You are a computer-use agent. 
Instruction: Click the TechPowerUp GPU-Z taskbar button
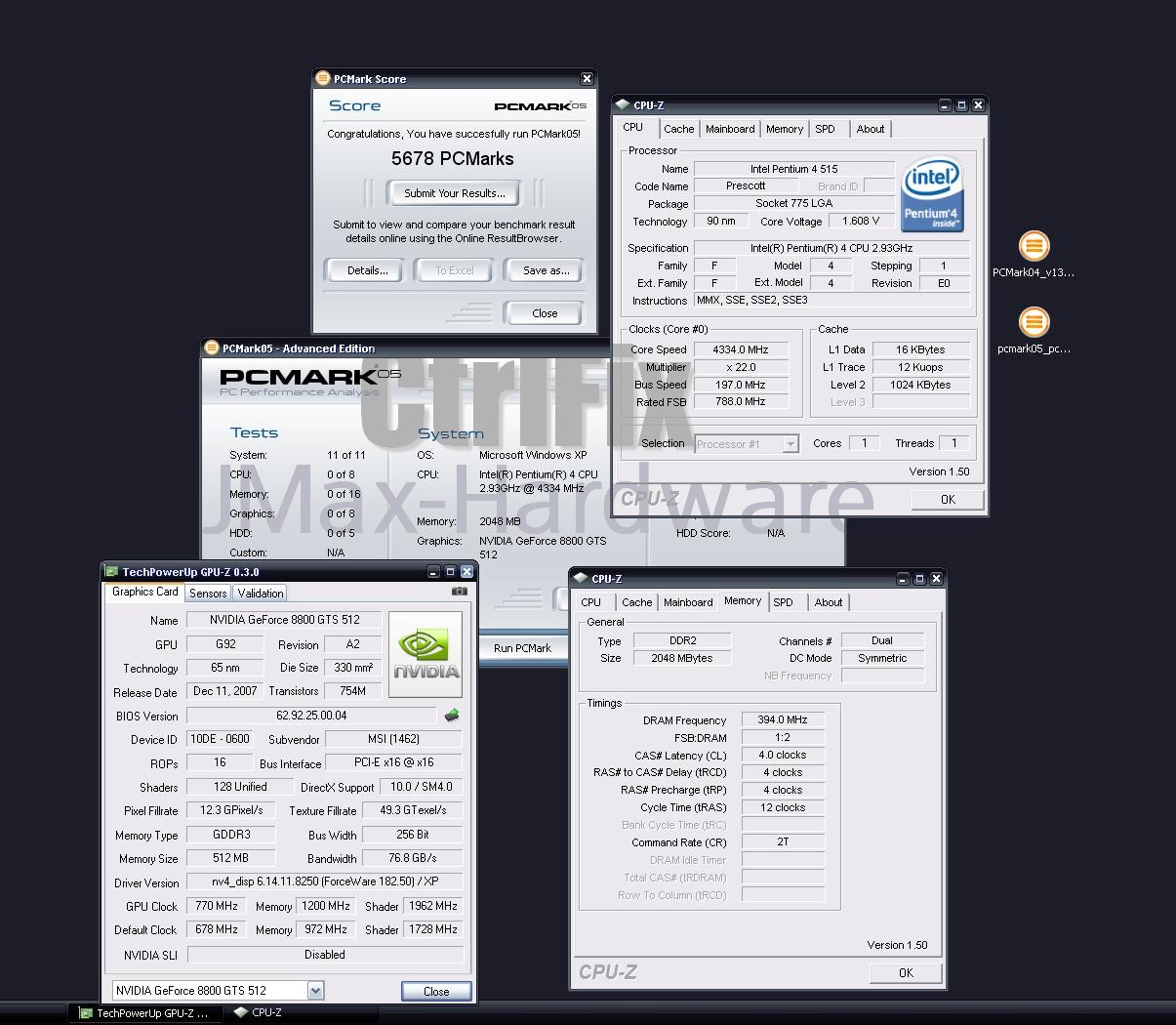pyautogui.click(x=146, y=1013)
